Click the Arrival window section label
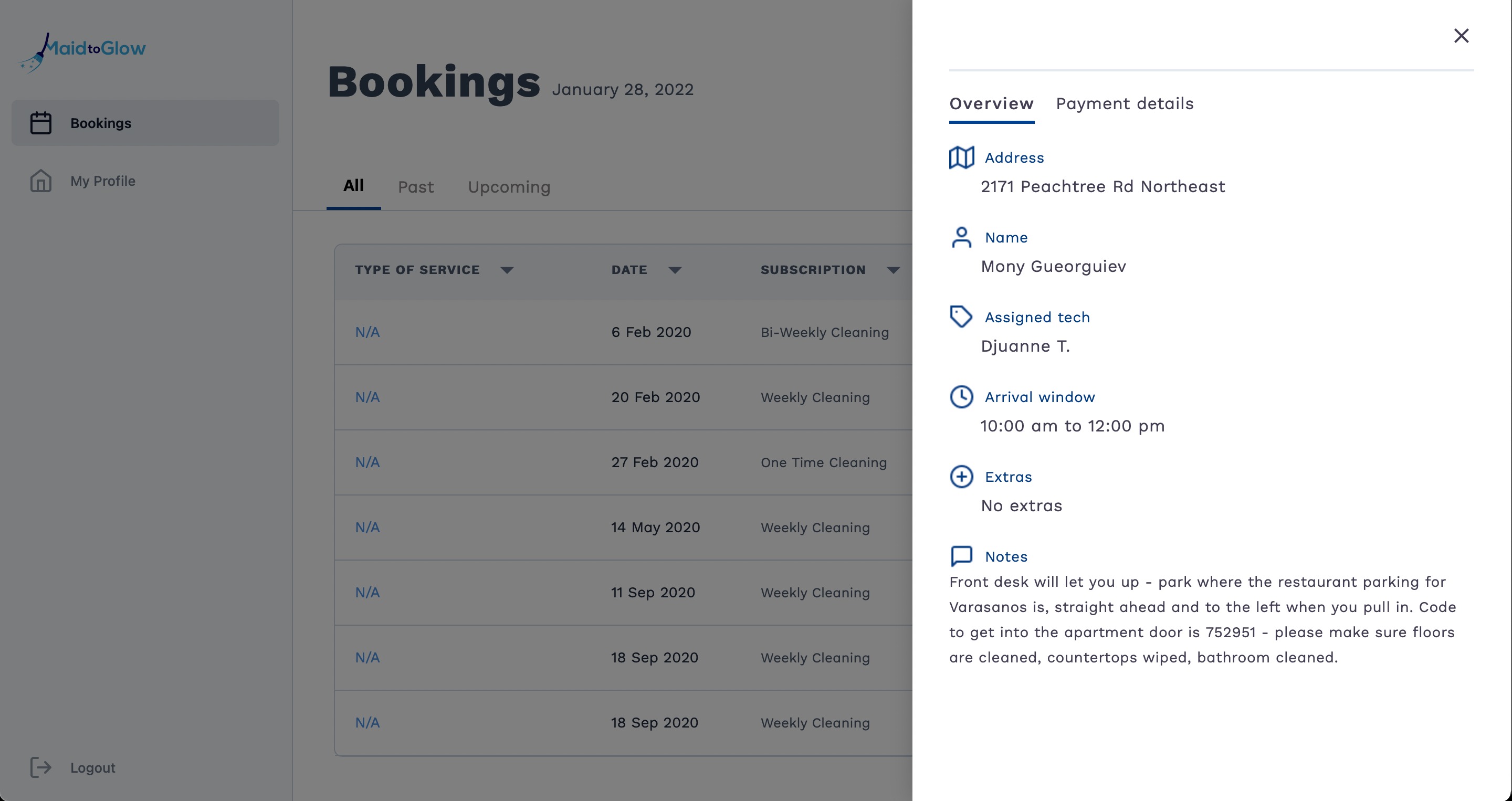 pyautogui.click(x=1039, y=397)
